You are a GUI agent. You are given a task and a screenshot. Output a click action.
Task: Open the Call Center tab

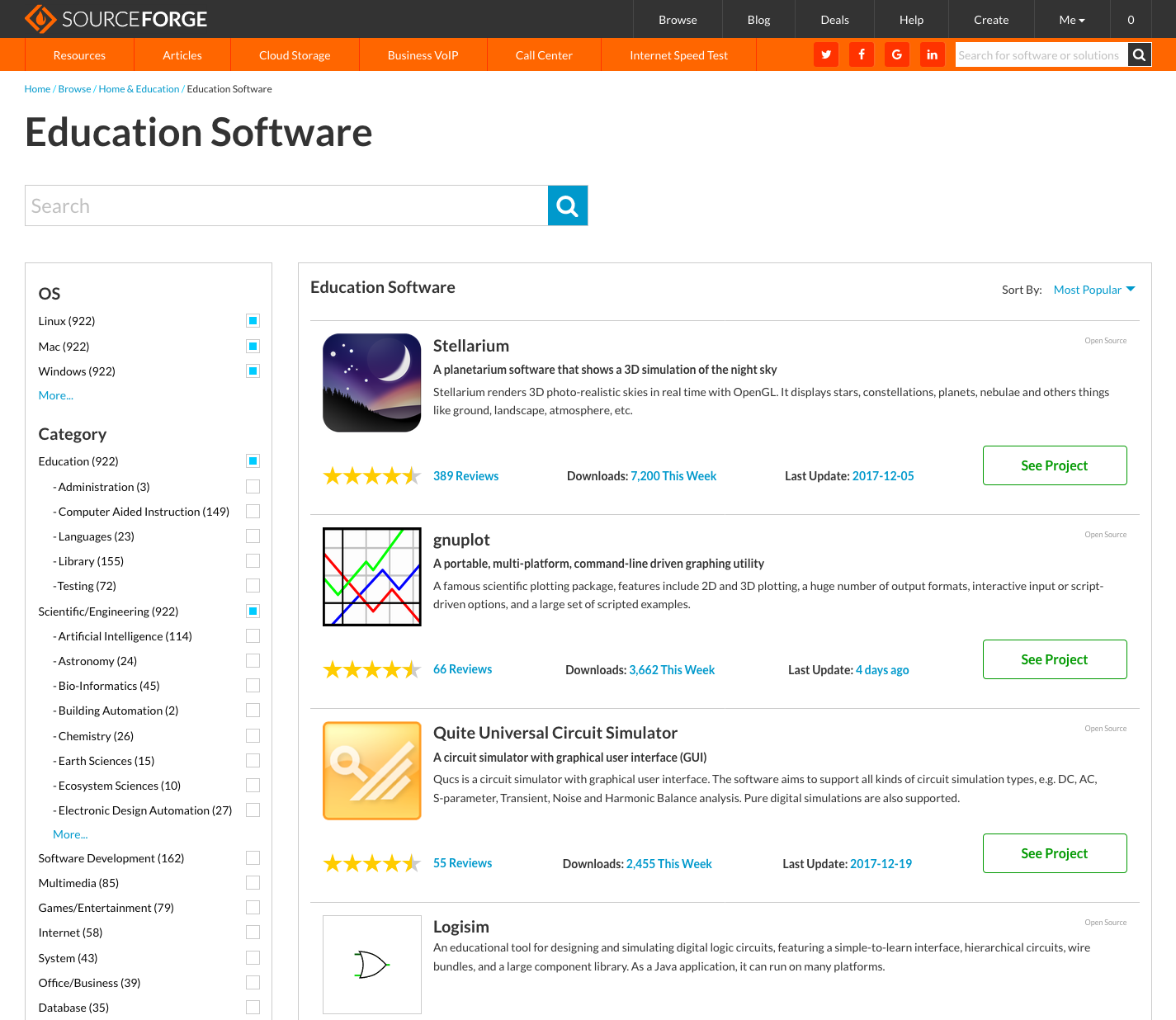(544, 55)
